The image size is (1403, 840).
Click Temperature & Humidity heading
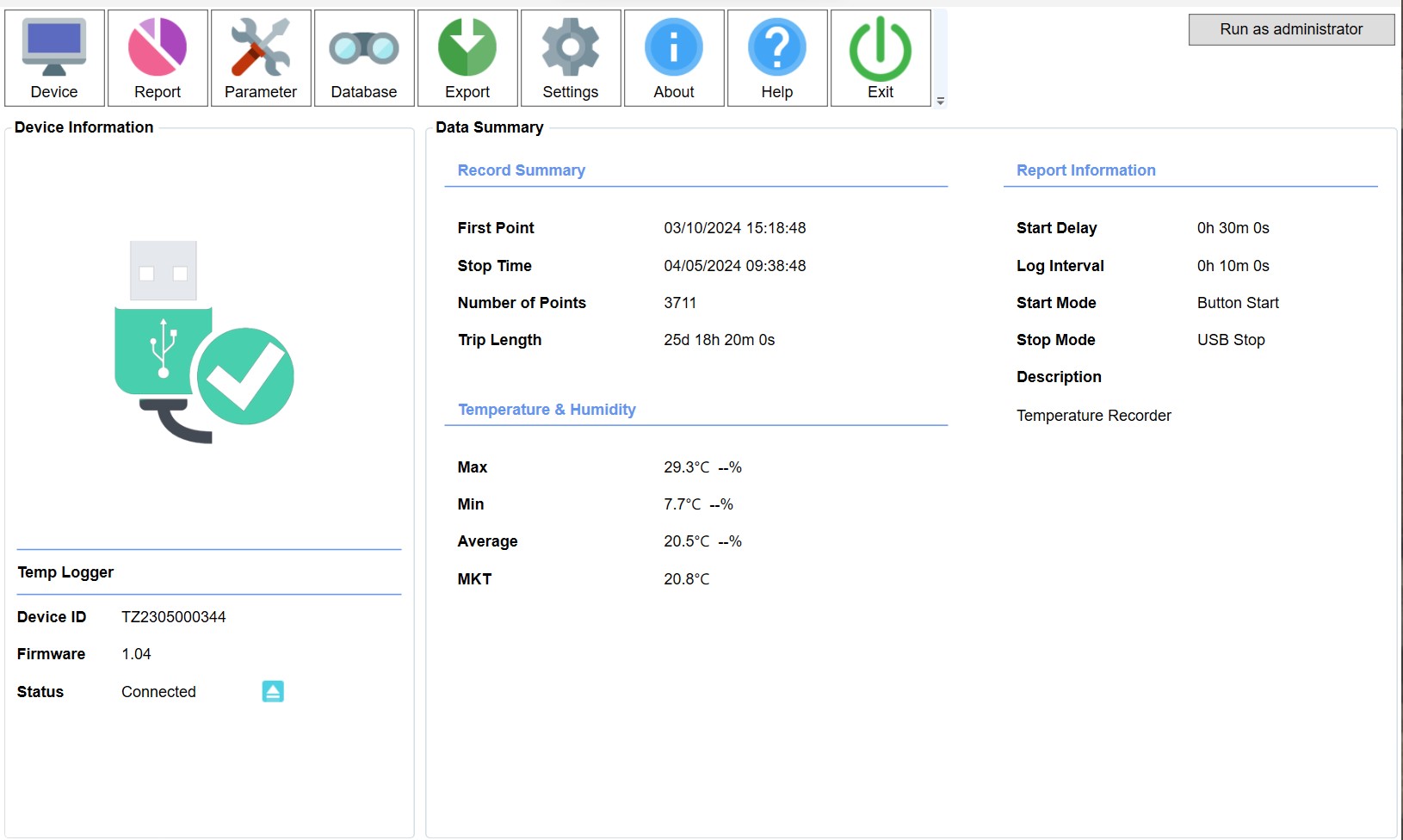pyautogui.click(x=547, y=410)
